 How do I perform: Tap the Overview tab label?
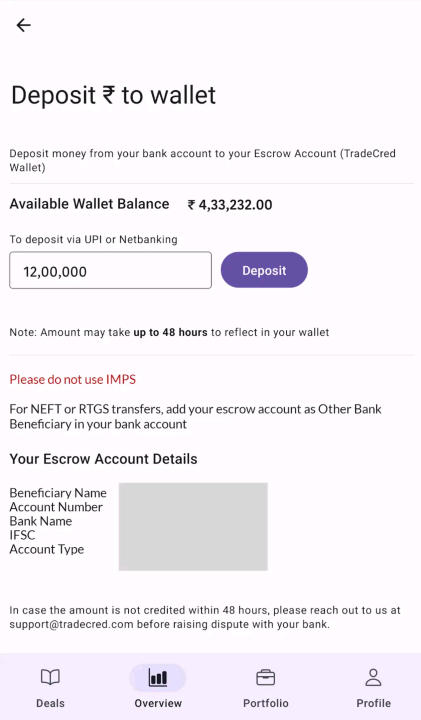point(158,703)
